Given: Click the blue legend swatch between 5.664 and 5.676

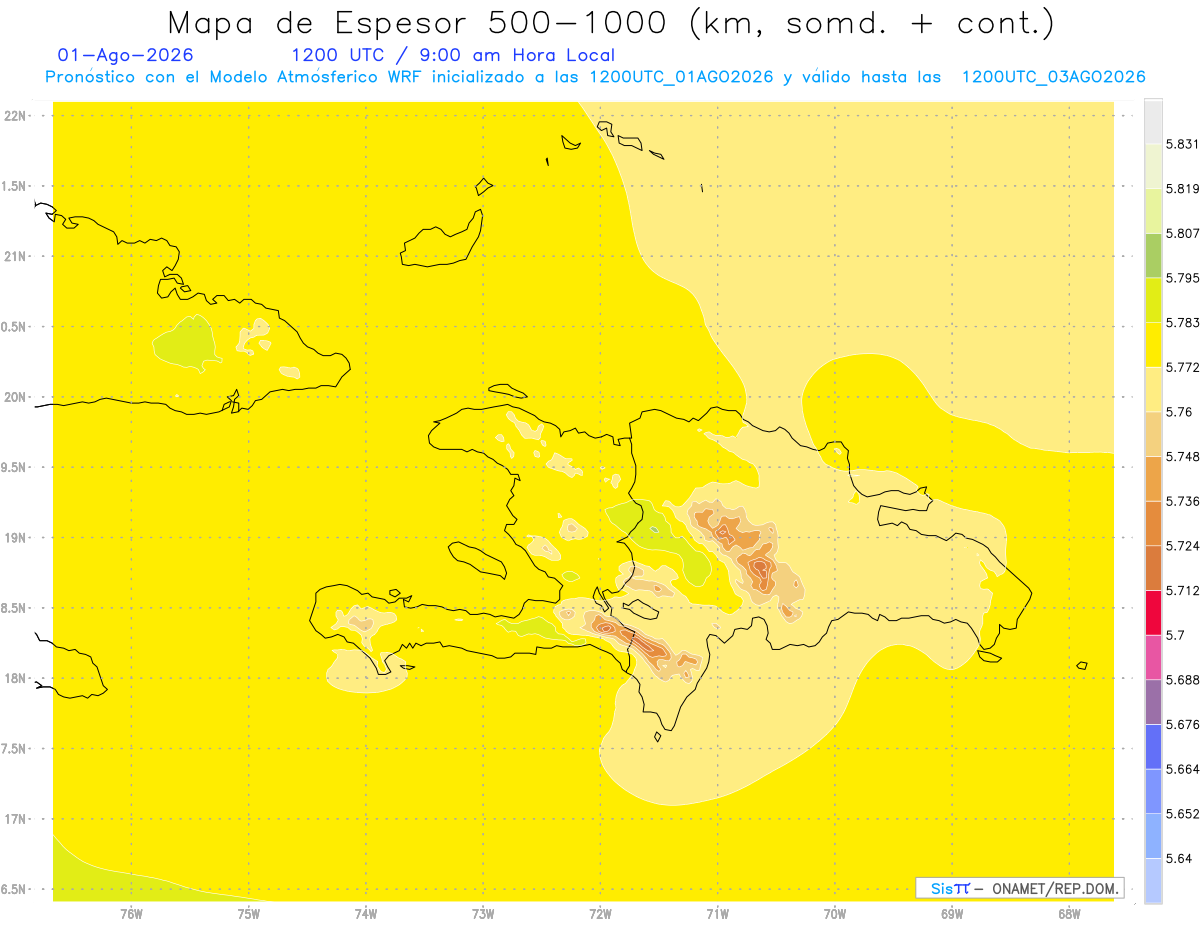Looking at the screenshot, I should tap(1153, 746).
